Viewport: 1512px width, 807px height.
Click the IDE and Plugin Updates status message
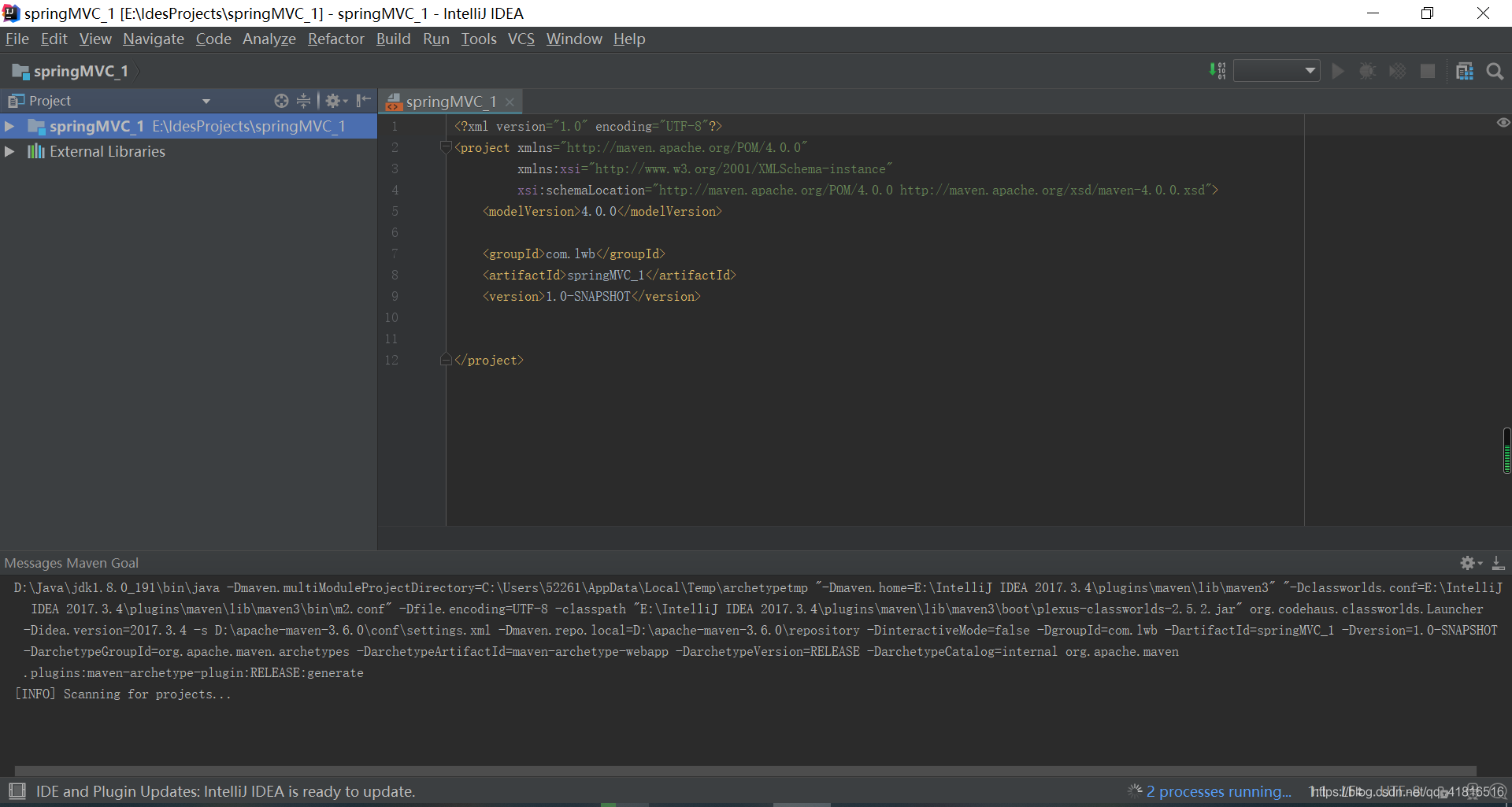225,791
